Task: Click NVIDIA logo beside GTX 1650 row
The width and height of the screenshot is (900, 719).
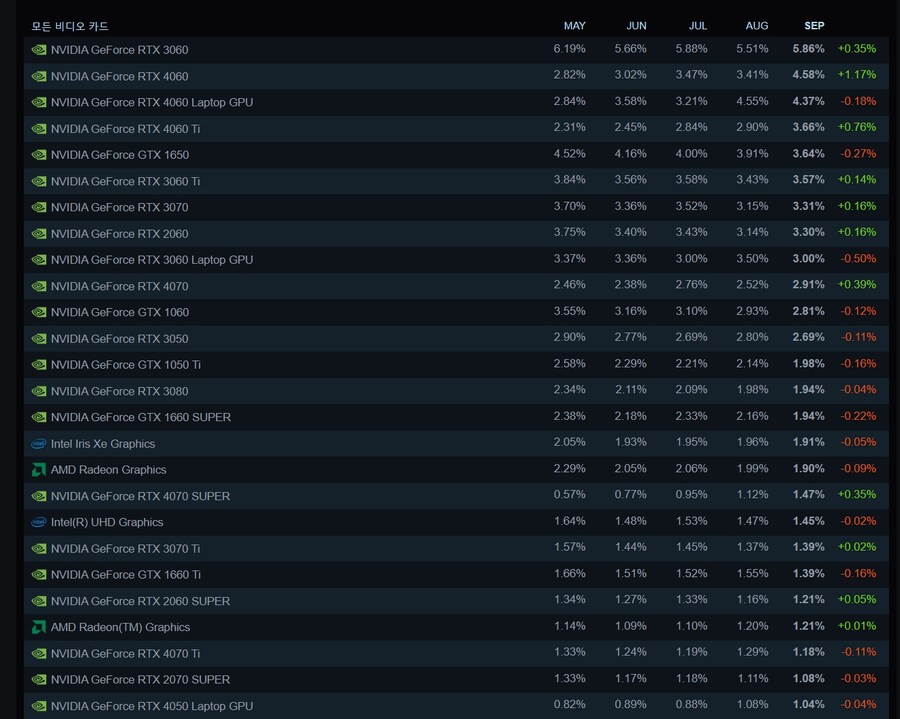Action: tap(38, 155)
